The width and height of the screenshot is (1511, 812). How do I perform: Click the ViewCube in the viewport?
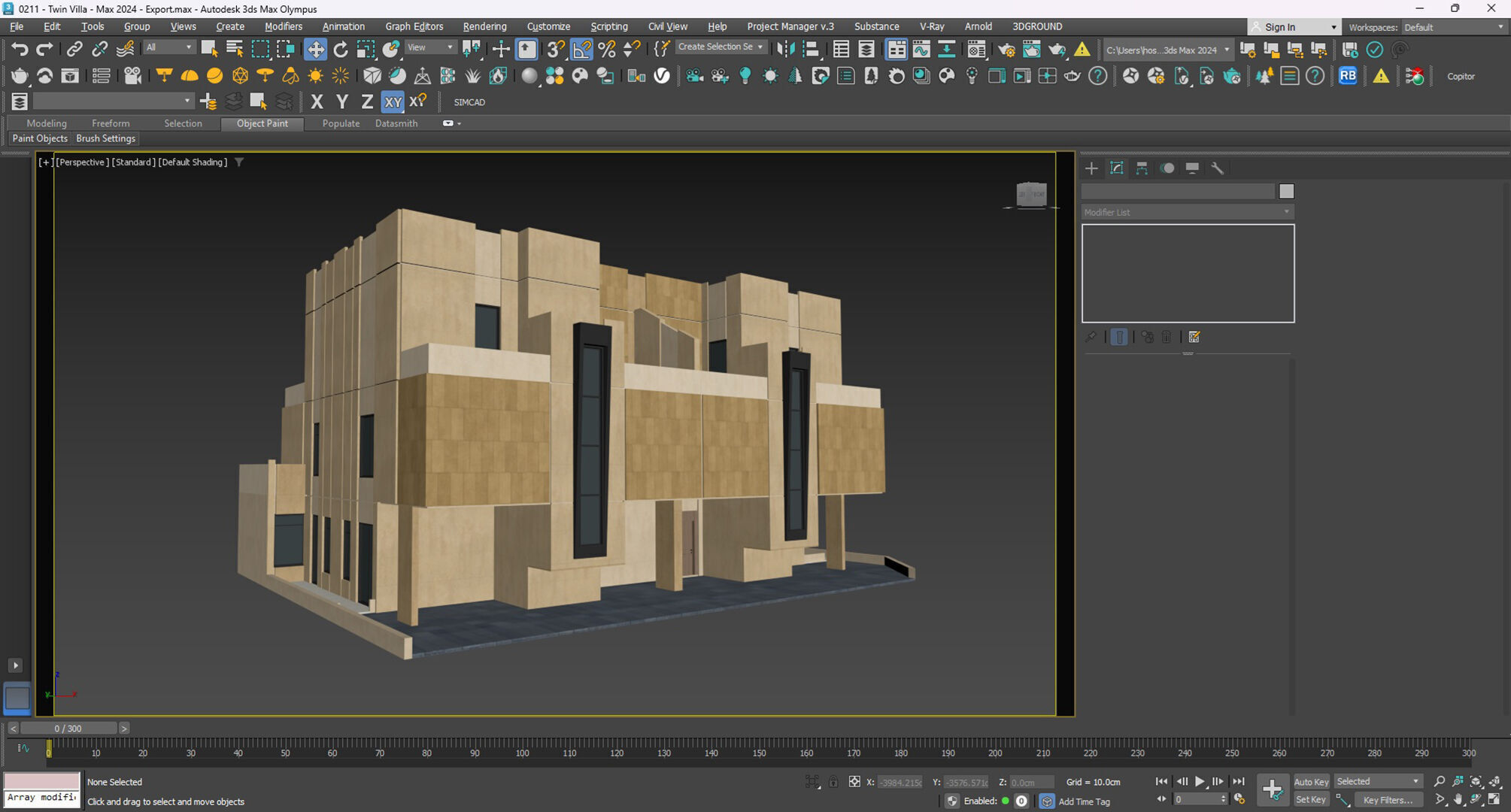pyautogui.click(x=1031, y=195)
